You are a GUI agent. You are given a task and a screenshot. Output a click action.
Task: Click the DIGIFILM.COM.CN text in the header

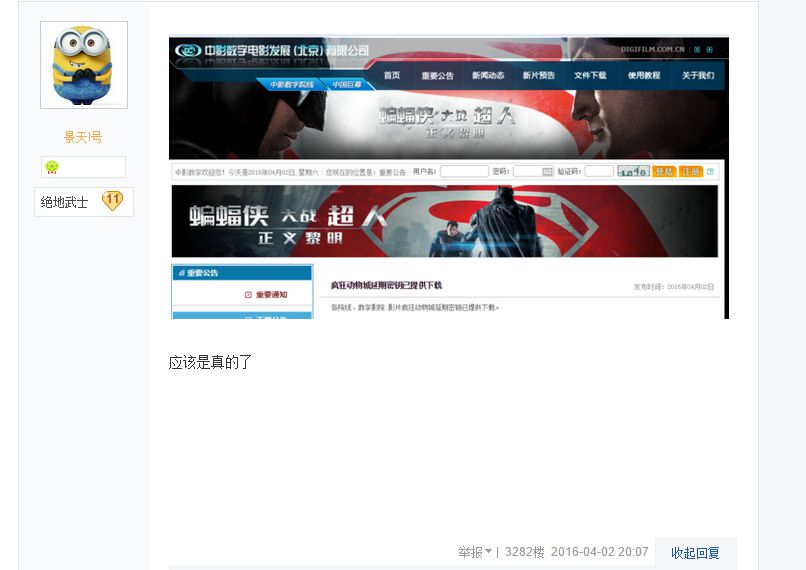(x=652, y=49)
